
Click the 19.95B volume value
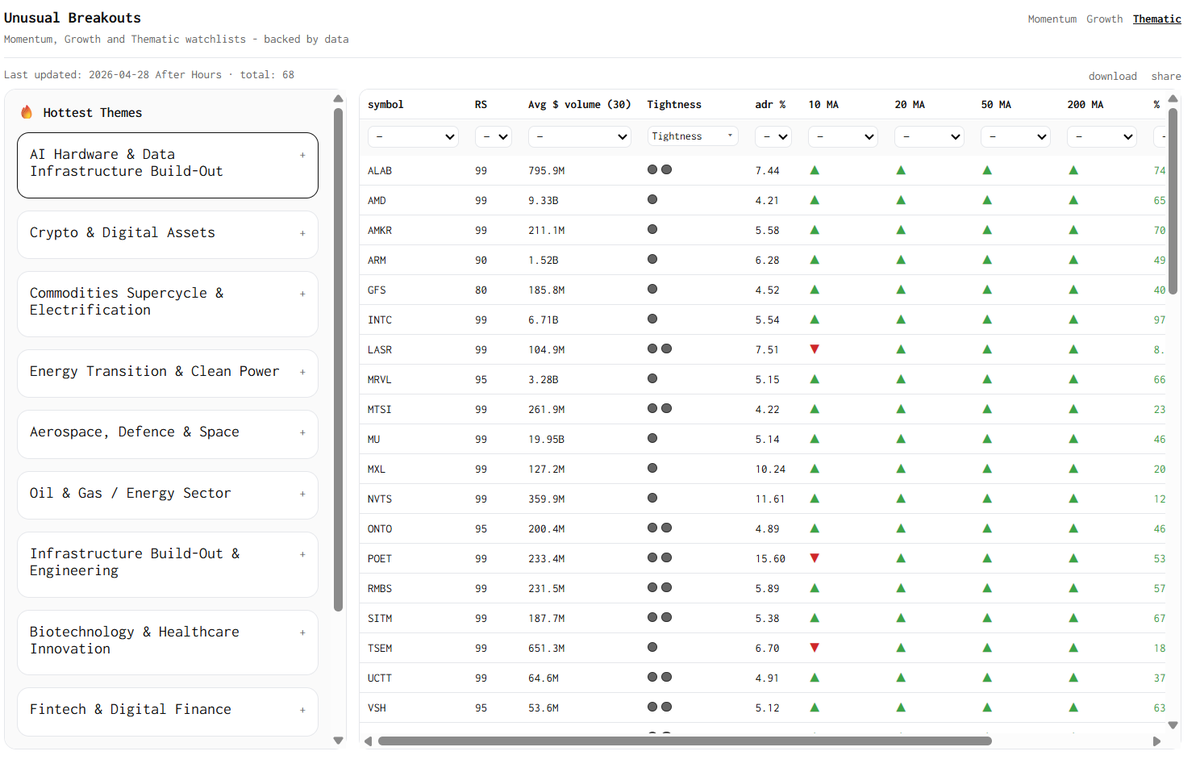(546, 439)
